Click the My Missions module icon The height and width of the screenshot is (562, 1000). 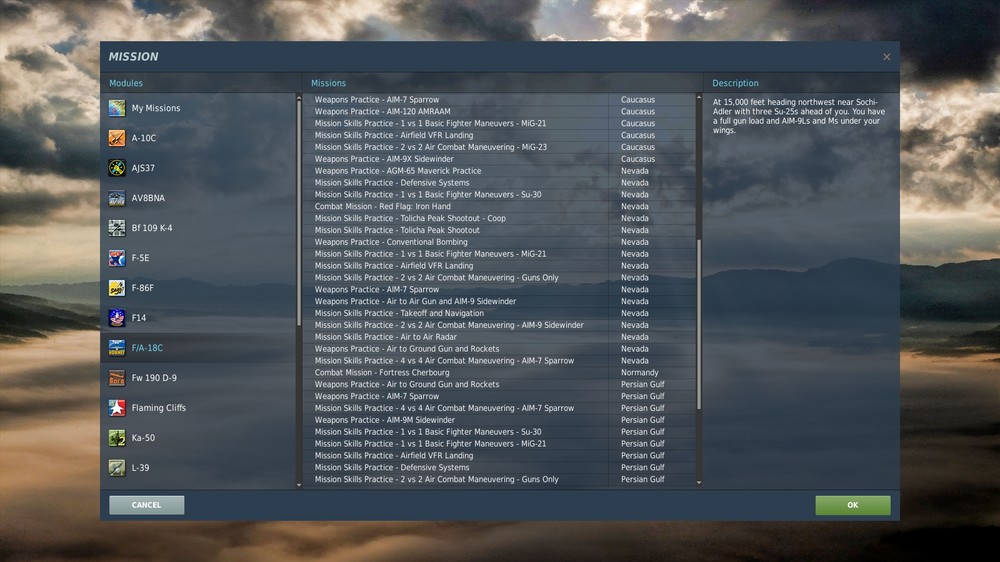click(x=117, y=108)
